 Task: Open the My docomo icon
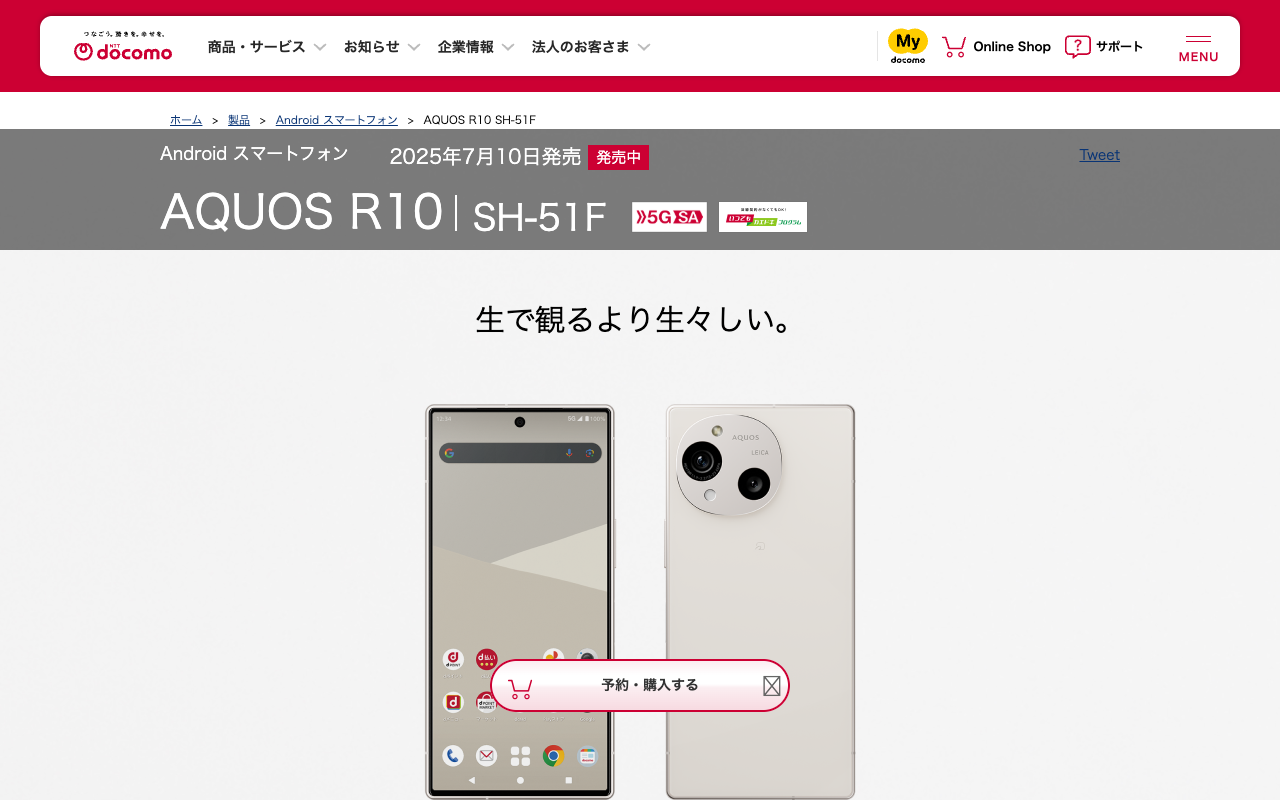click(x=908, y=46)
